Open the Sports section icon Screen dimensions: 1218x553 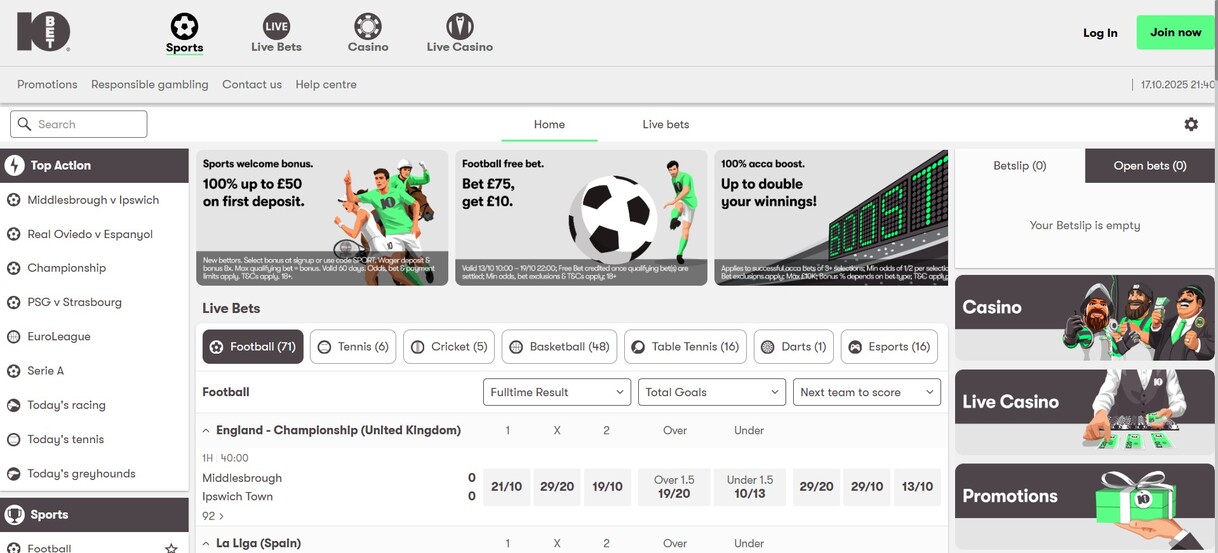(x=184, y=26)
